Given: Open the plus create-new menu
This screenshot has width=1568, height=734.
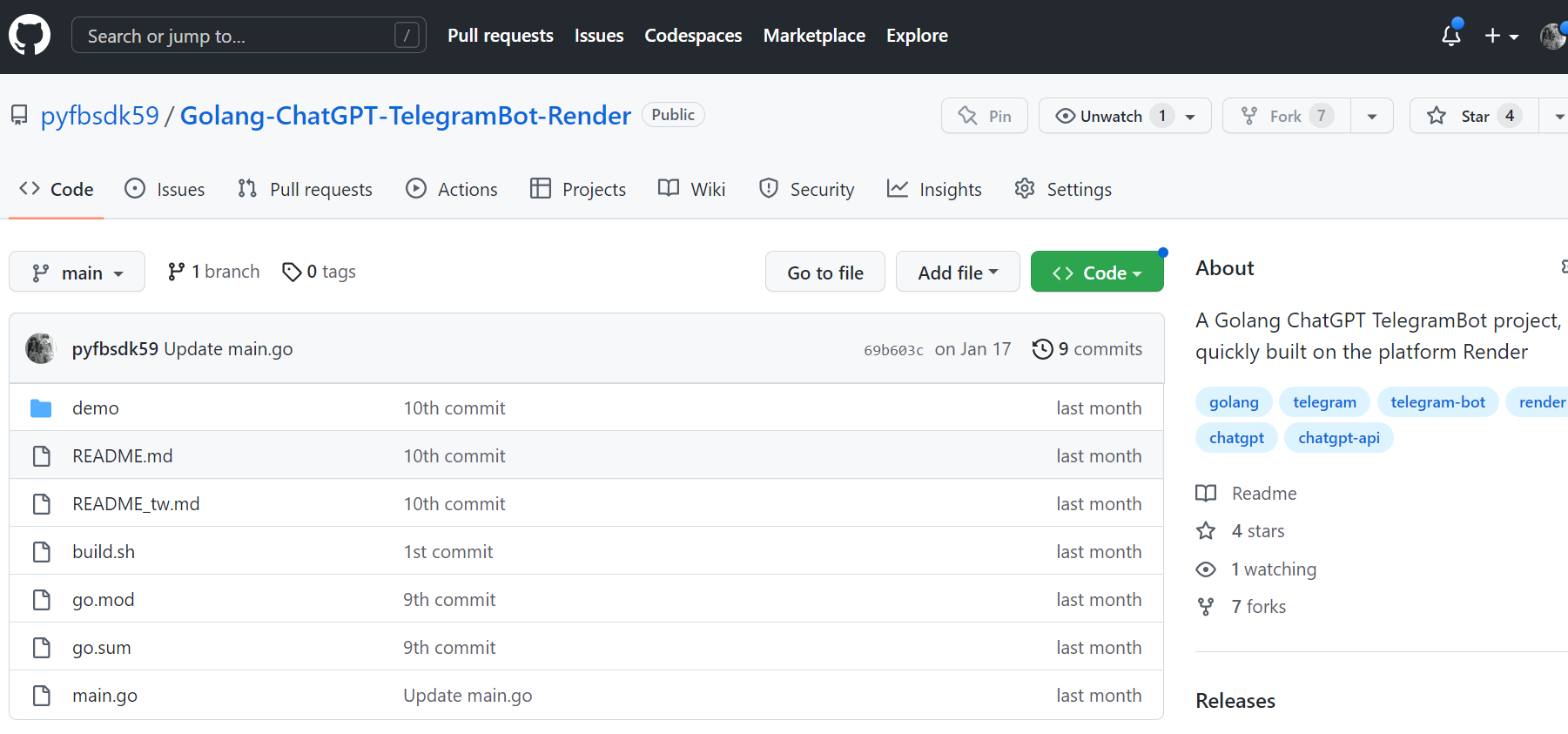Looking at the screenshot, I should pos(1501,36).
